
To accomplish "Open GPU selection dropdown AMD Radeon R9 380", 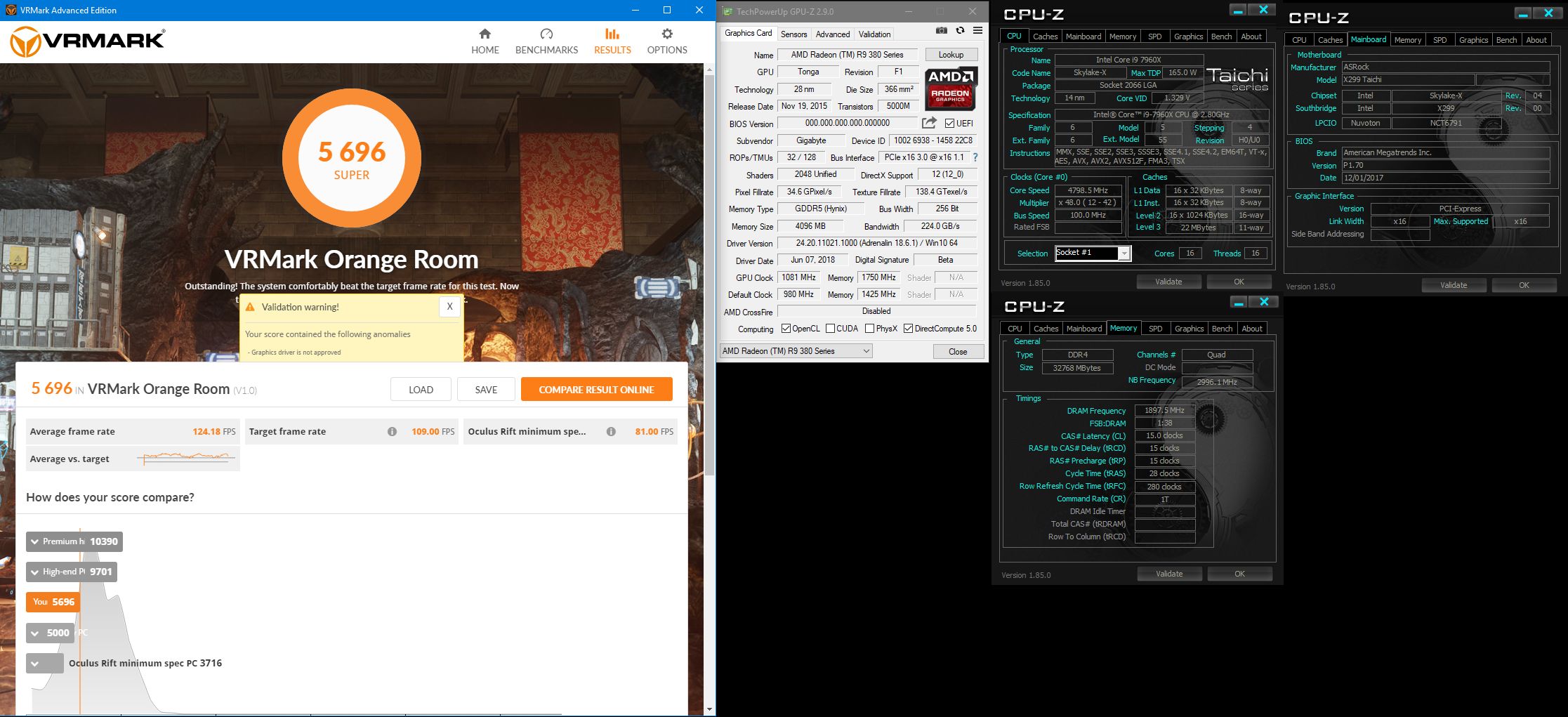I will (x=796, y=351).
